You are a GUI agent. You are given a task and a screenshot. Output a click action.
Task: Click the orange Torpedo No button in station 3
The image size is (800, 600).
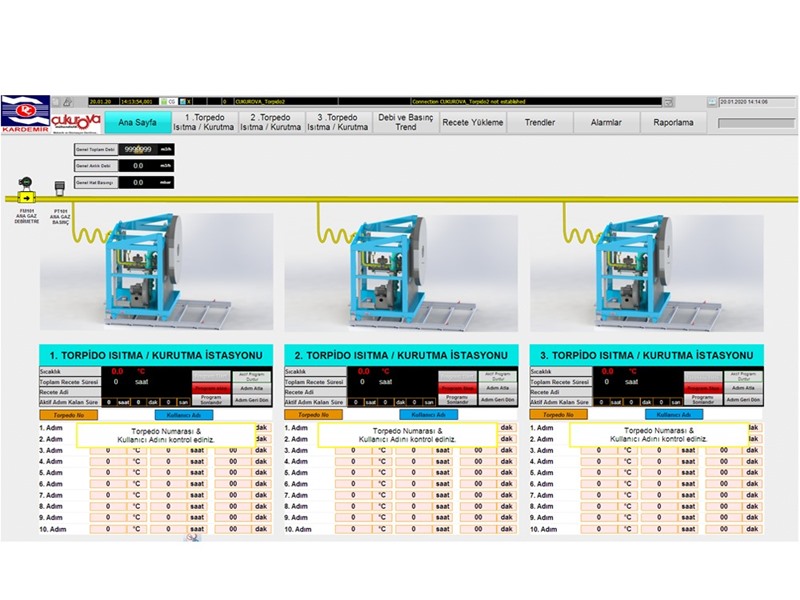pos(559,415)
